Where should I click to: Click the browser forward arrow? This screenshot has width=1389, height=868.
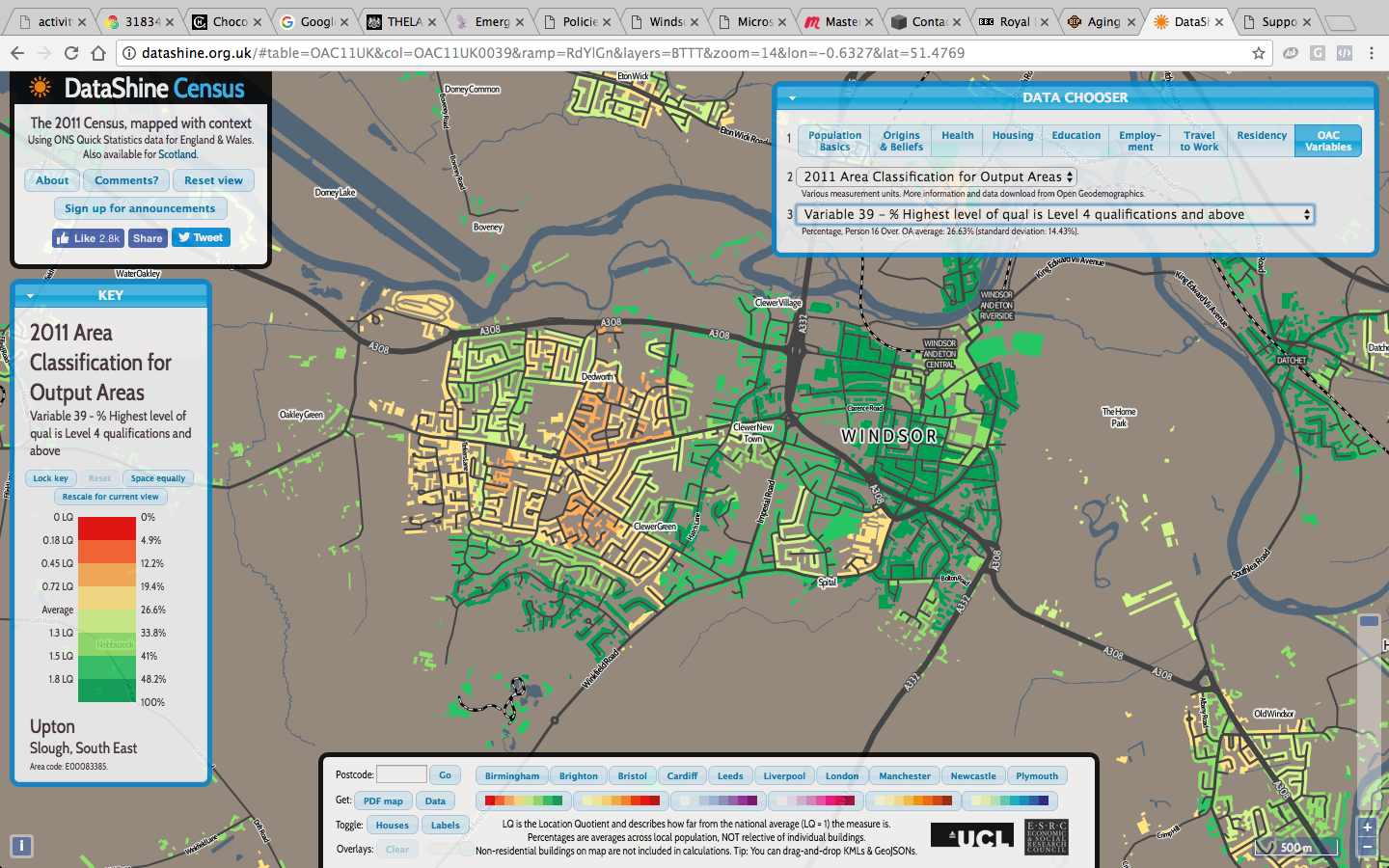pyautogui.click(x=43, y=53)
